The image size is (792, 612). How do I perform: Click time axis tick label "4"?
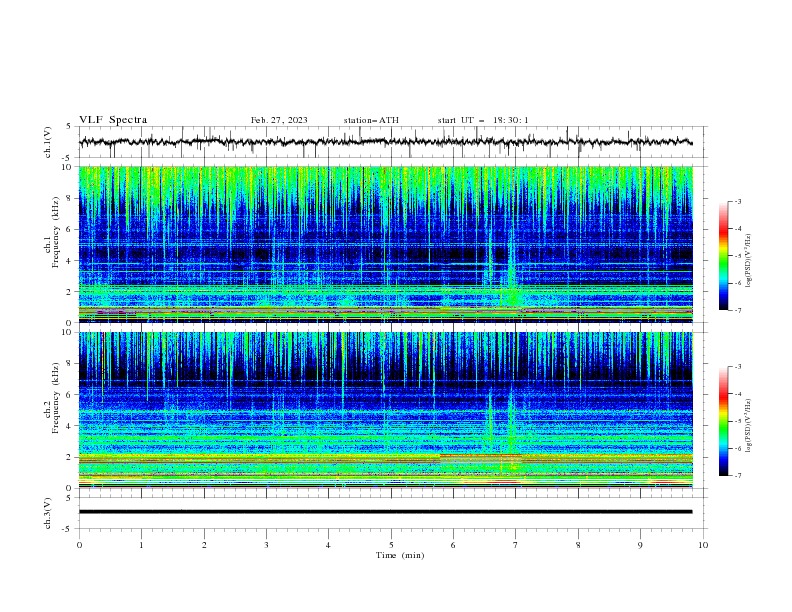329,545
